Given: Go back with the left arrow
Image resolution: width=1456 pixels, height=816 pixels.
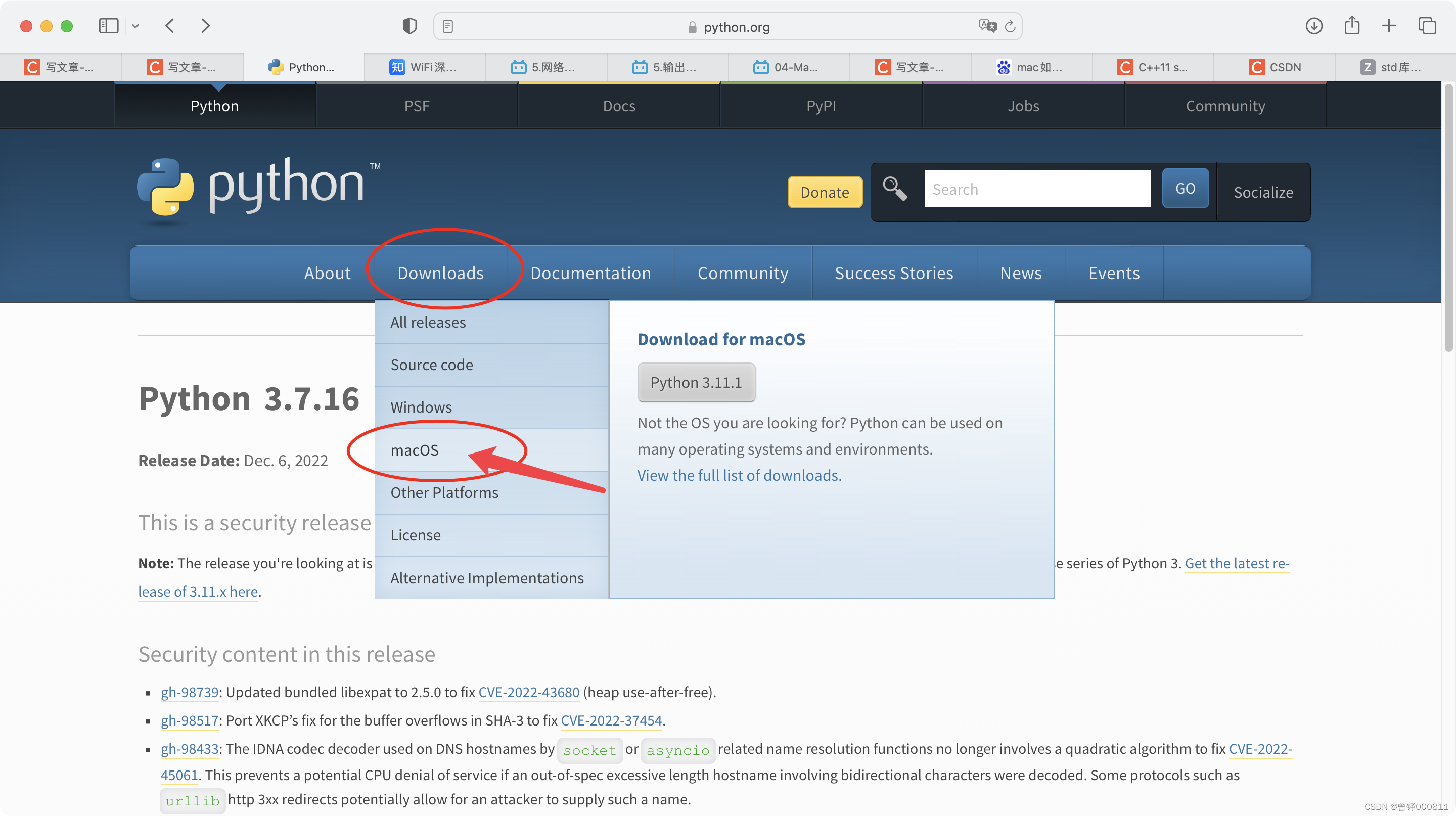Looking at the screenshot, I should pos(169,26).
